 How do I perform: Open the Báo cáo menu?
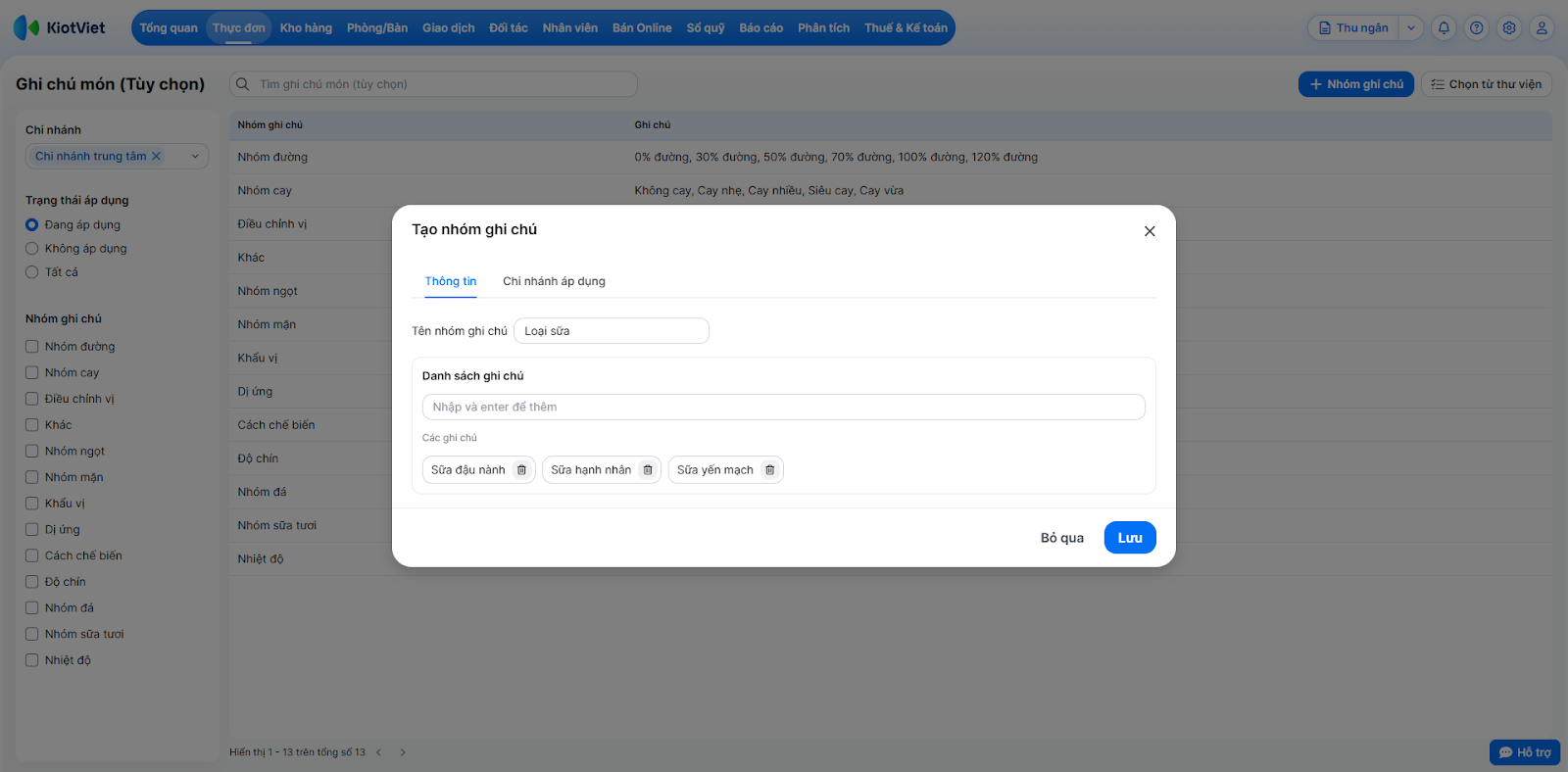(761, 28)
